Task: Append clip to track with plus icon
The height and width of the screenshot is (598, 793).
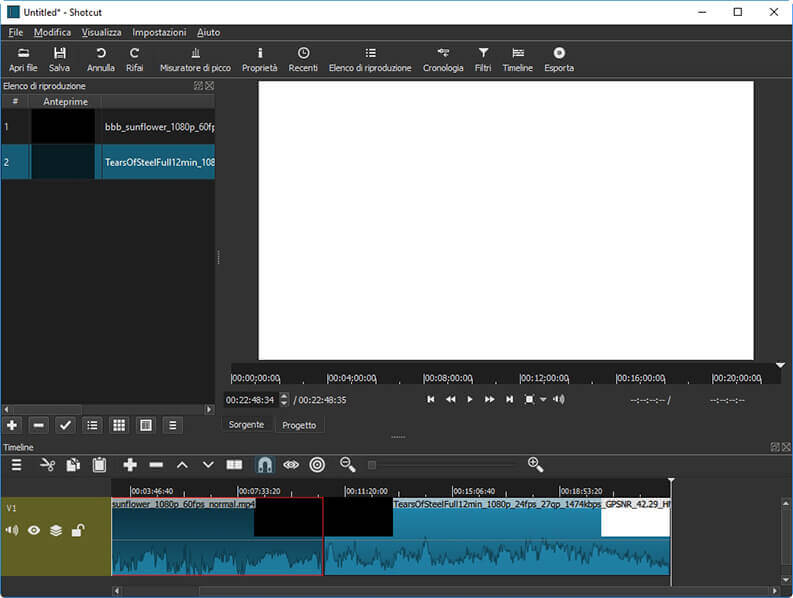Action: (x=130, y=464)
